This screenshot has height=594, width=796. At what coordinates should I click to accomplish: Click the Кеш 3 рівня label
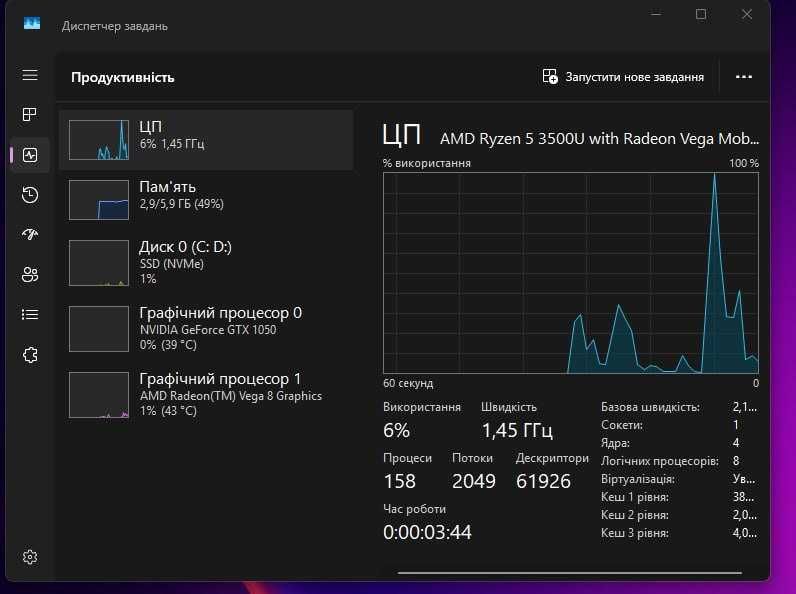pos(635,533)
